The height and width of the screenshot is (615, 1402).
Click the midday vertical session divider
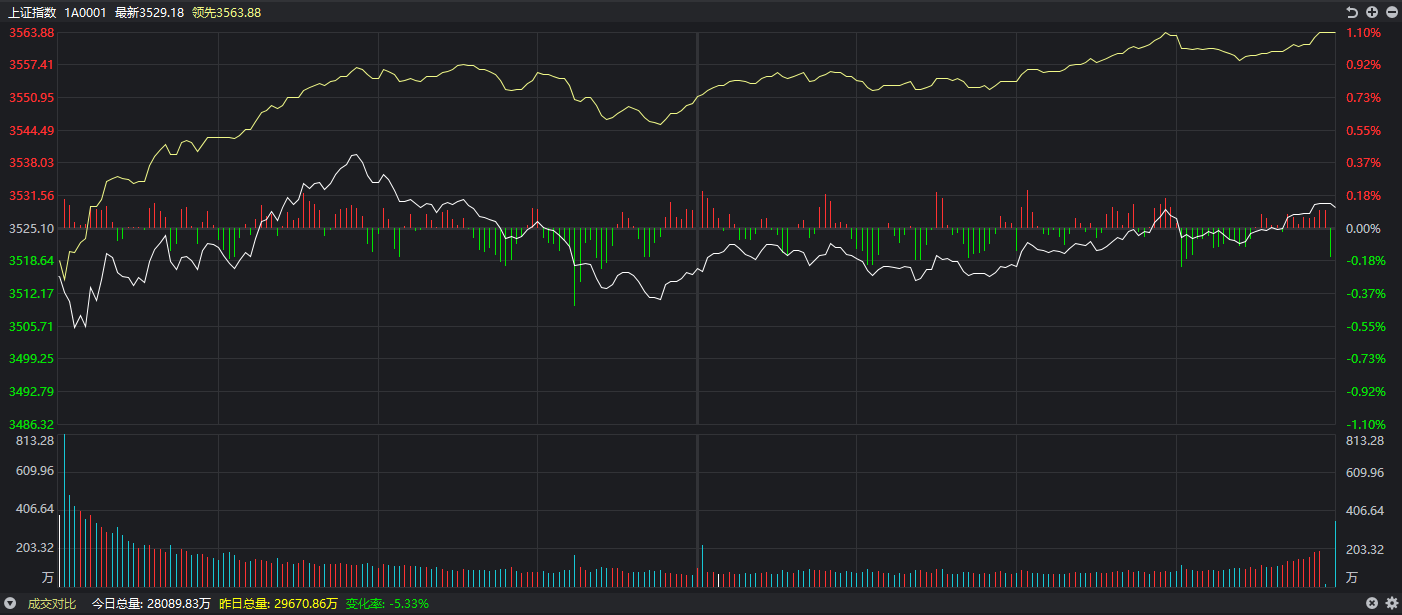(x=697, y=229)
